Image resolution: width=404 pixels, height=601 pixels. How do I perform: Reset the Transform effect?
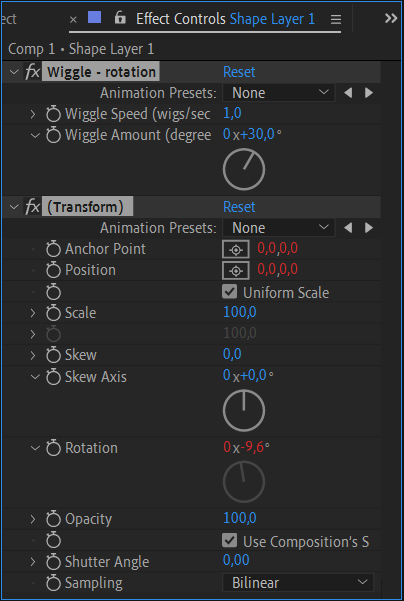coord(239,207)
